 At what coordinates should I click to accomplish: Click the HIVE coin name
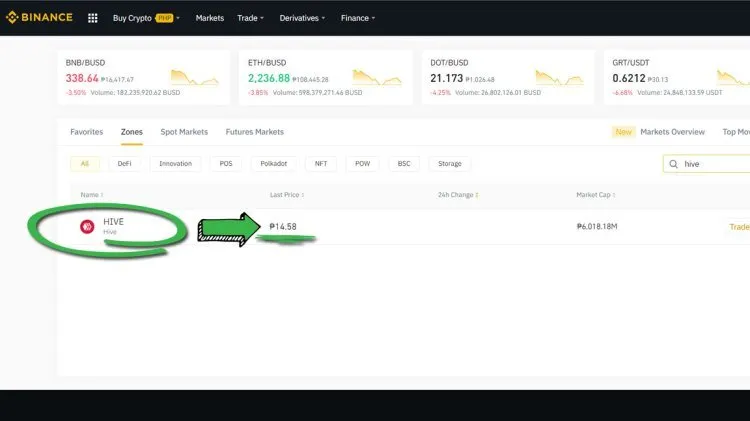[x=113, y=222]
